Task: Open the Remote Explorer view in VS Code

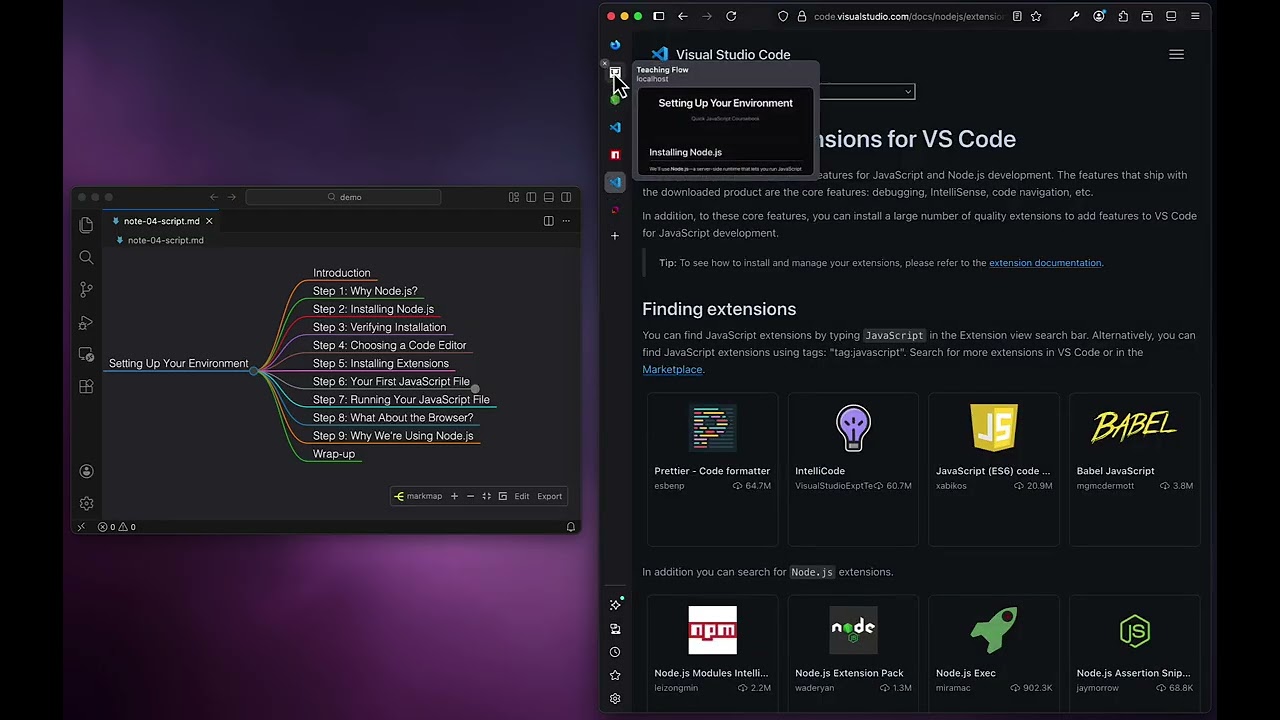Action: (x=86, y=355)
